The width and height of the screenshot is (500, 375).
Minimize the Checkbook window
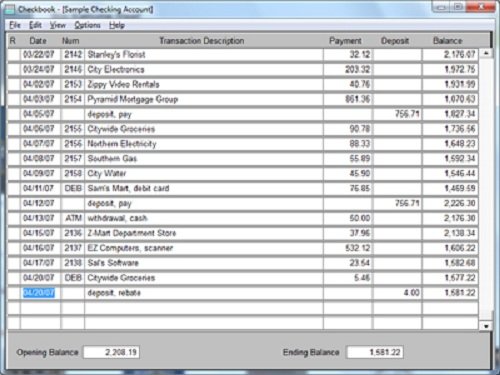click(x=440, y=7)
